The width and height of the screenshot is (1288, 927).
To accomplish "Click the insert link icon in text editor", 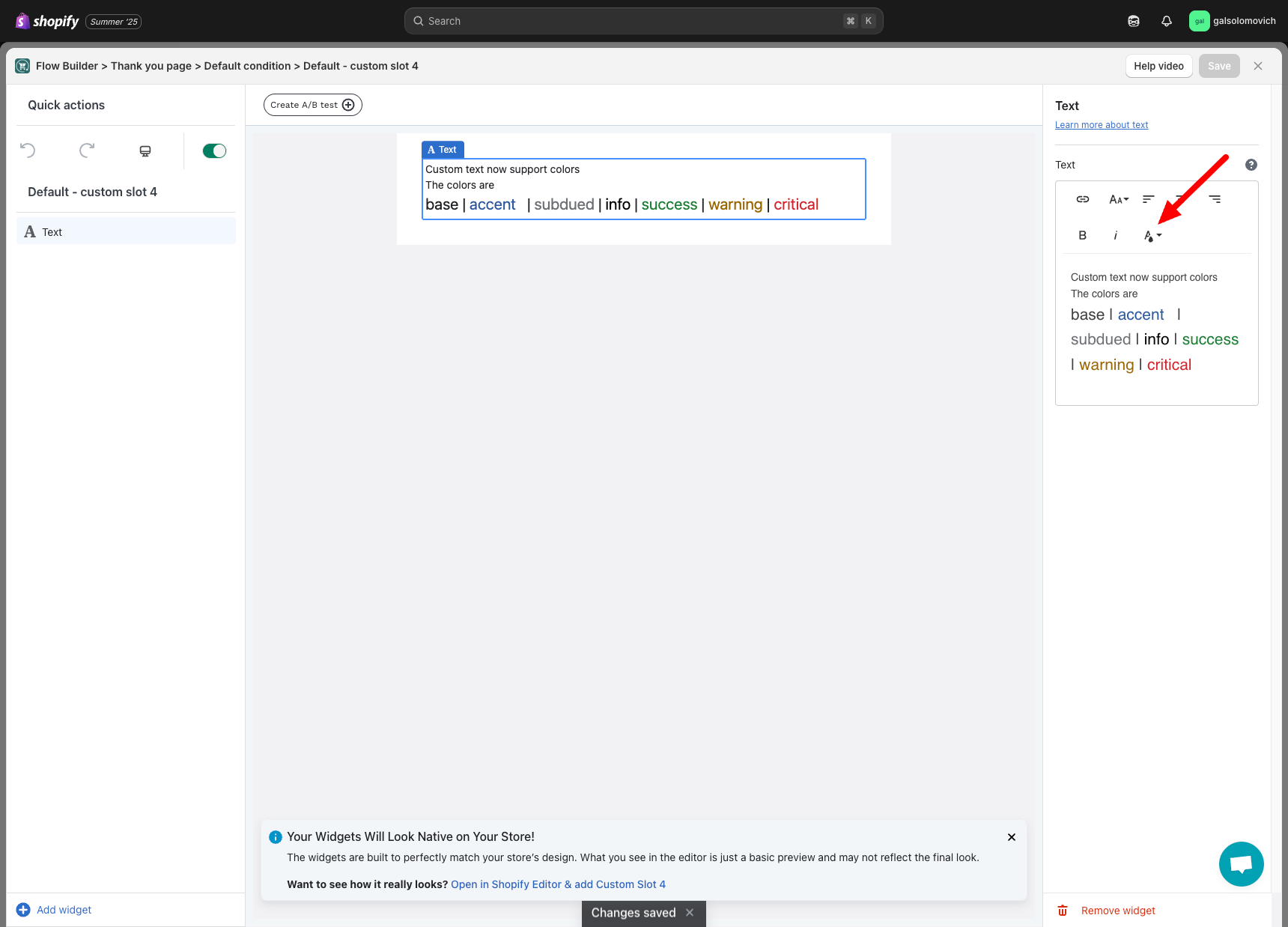I will [x=1082, y=199].
